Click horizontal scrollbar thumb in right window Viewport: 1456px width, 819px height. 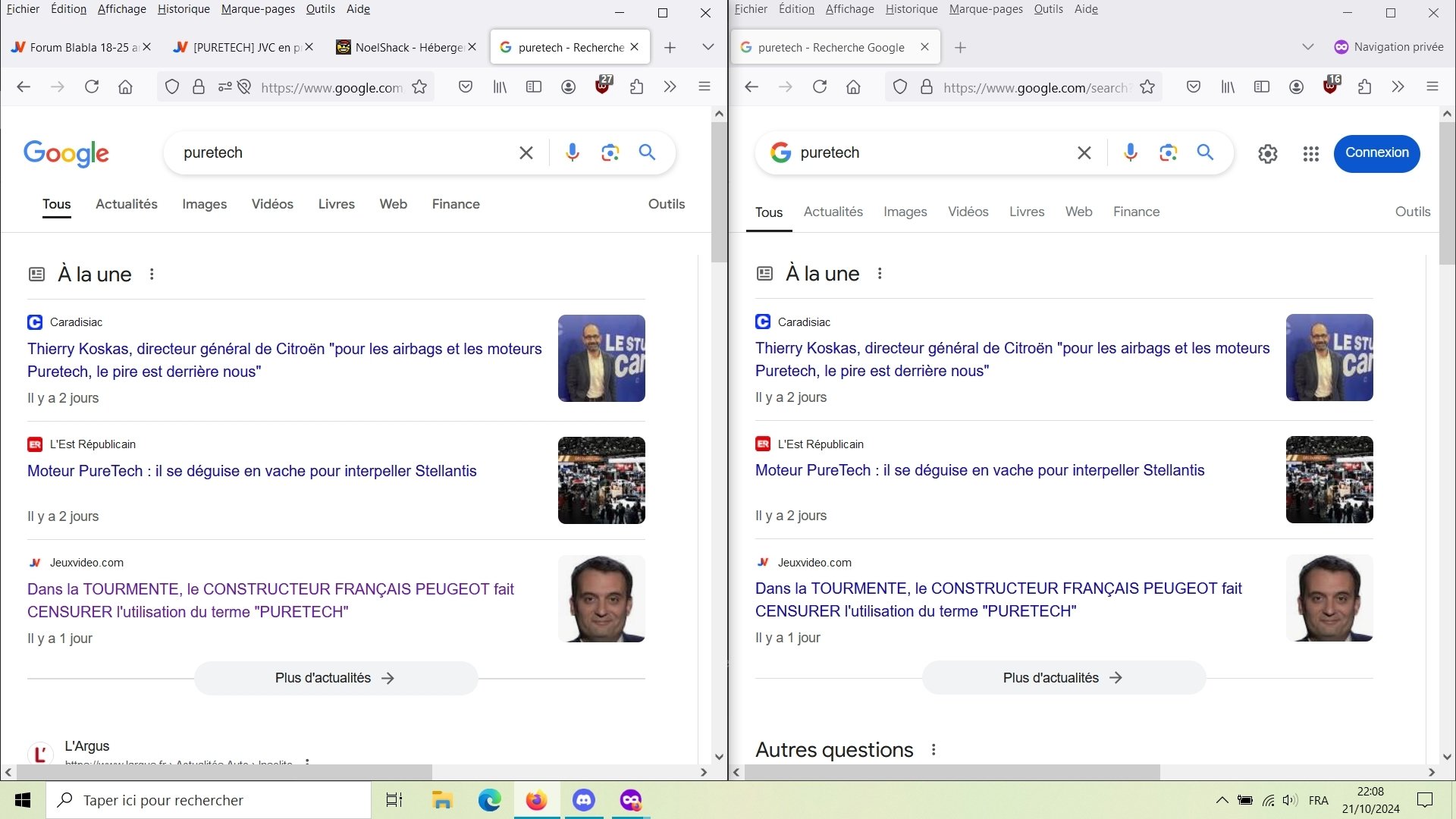point(952,772)
